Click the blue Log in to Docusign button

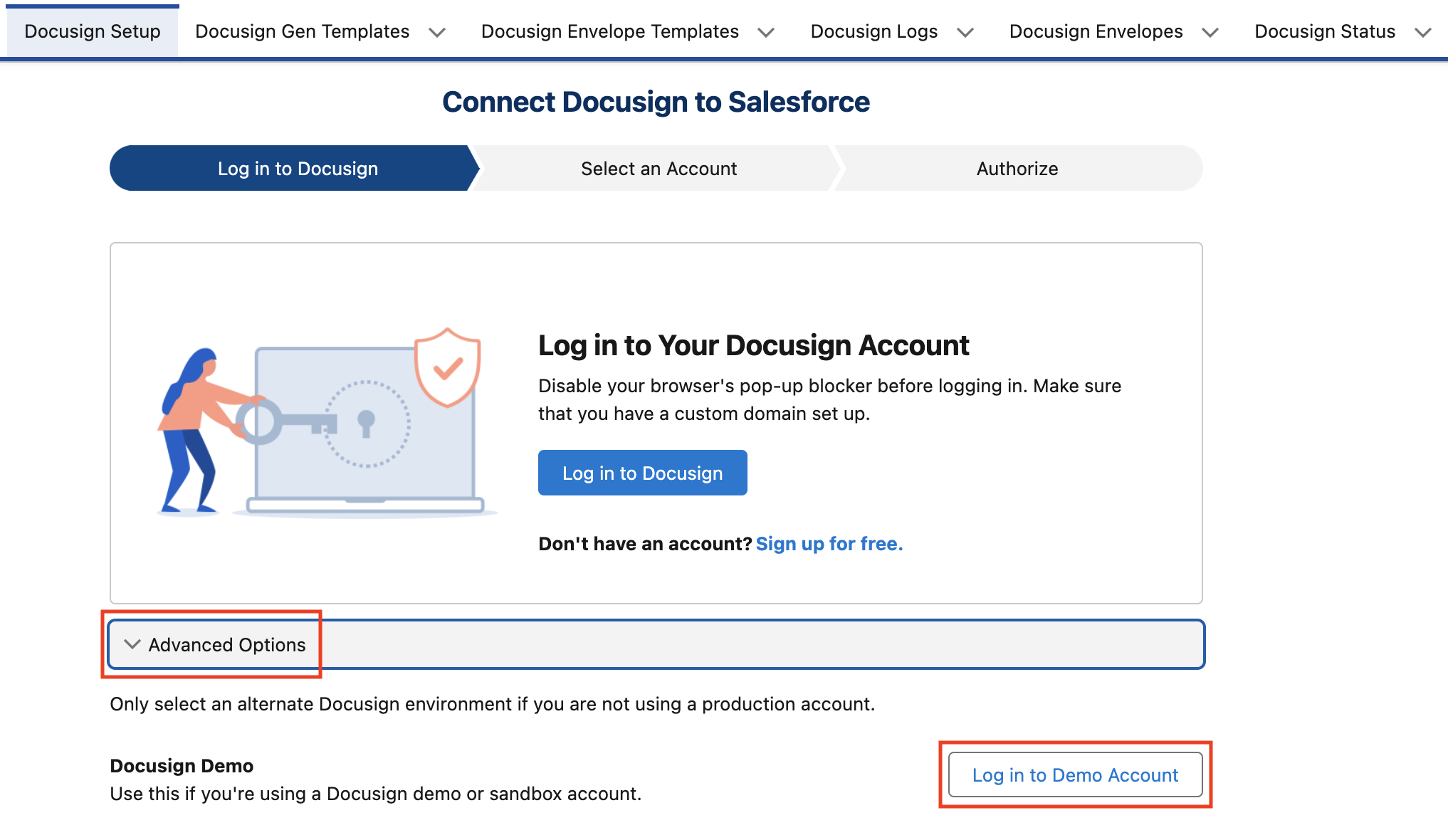point(641,472)
